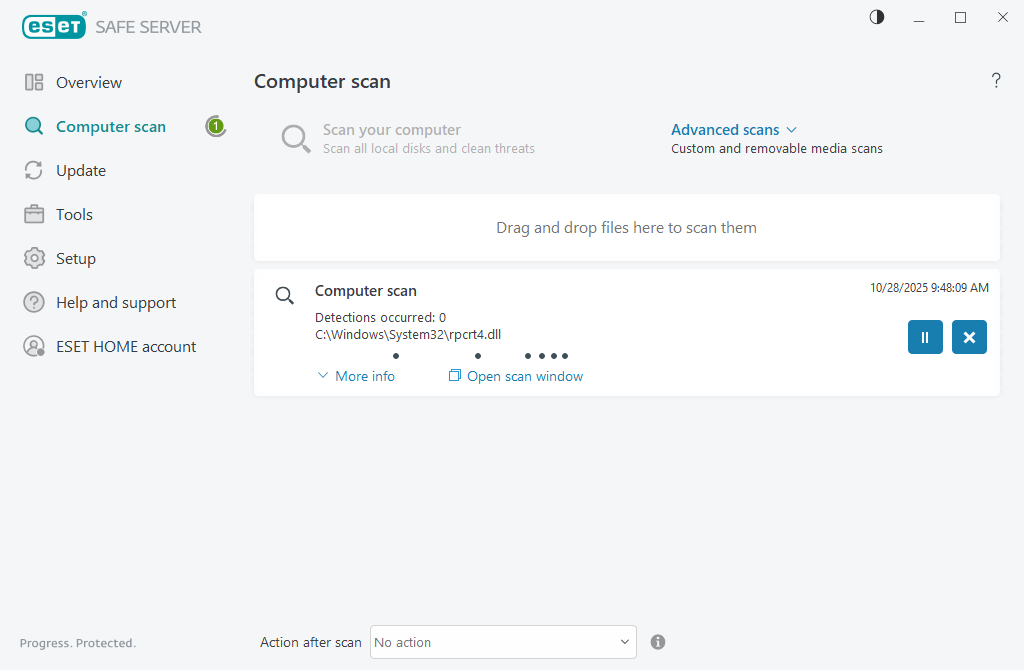Image resolution: width=1024 pixels, height=670 pixels.
Task: Click the Open scan window link
Action: (x=516, y=376)
